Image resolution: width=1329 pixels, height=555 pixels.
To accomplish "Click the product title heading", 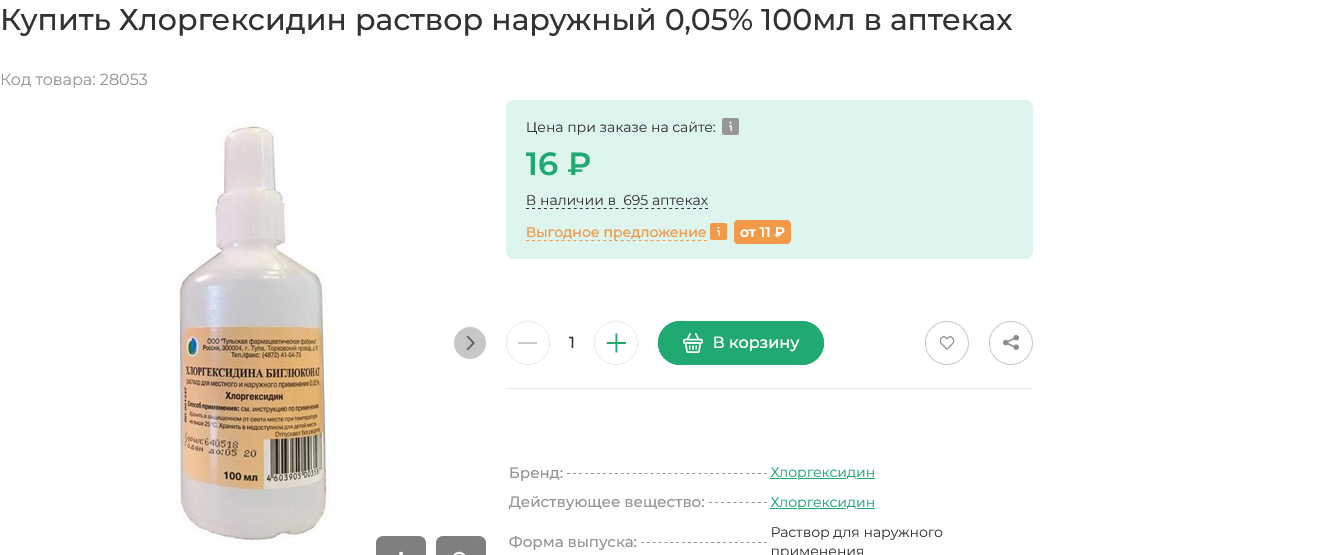I will pos(506,19).
